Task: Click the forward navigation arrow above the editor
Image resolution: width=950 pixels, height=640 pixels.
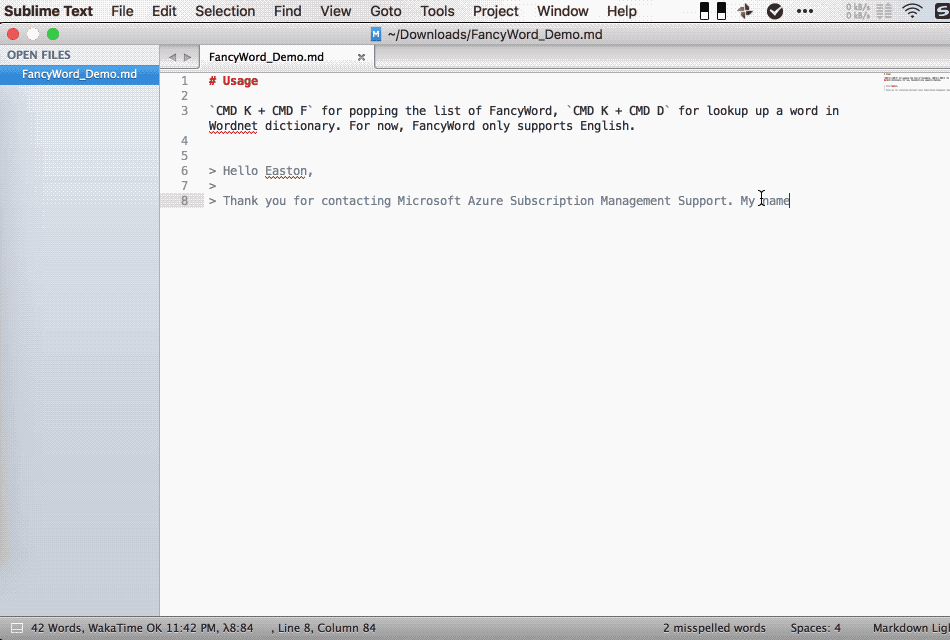Action: 189,57
